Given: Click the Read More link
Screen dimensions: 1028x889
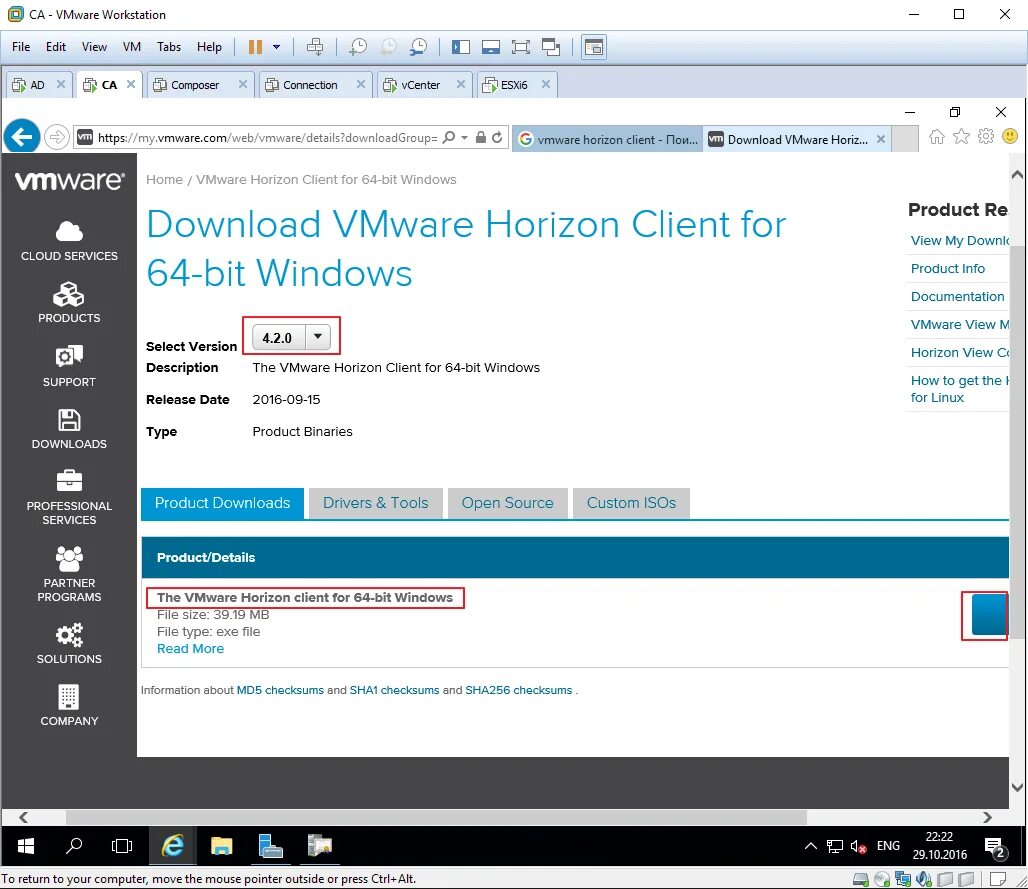Looking at the screenshot, I should 190,648.
